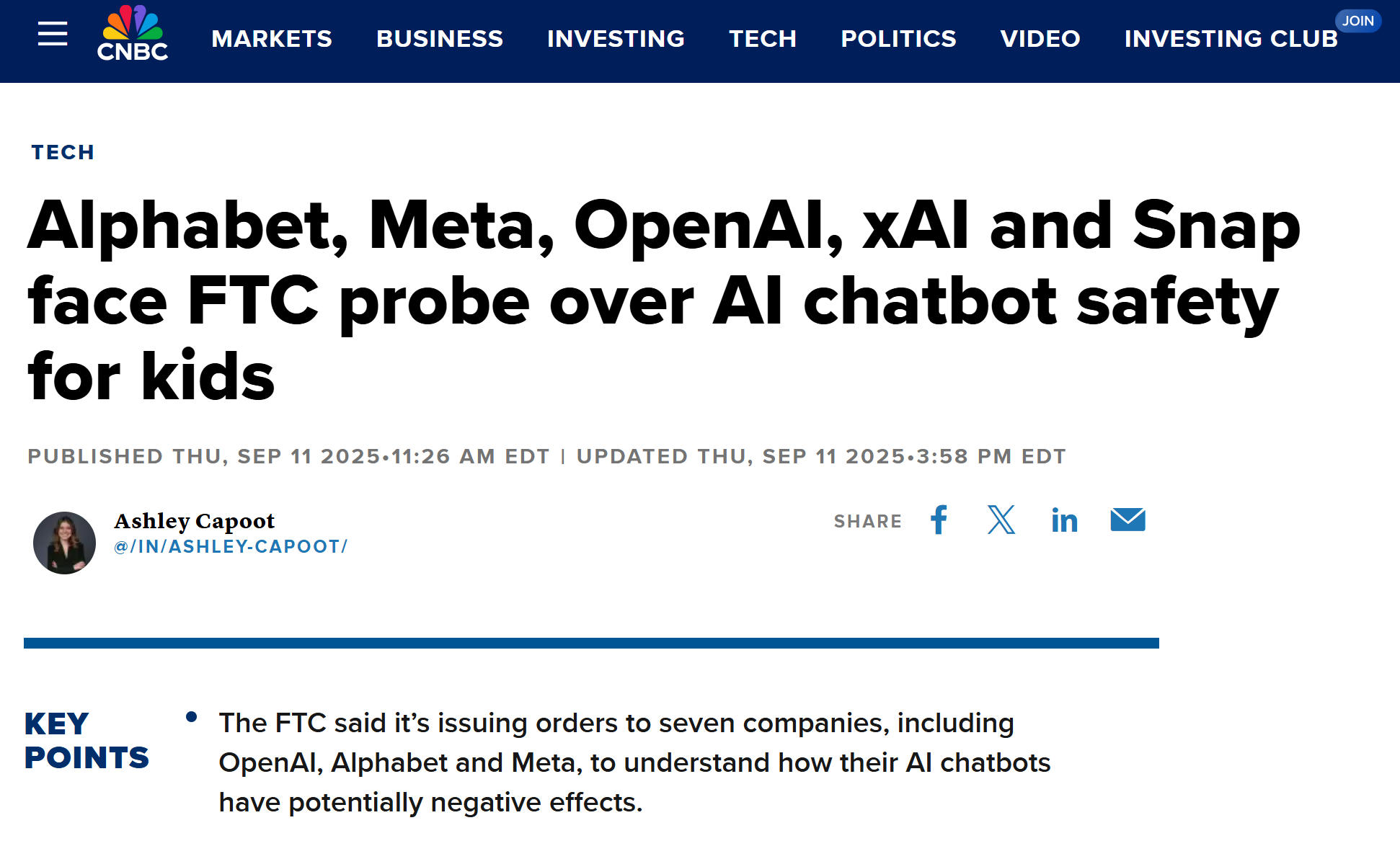
Task: Share article on Facebook
Action: coord(939,520)
